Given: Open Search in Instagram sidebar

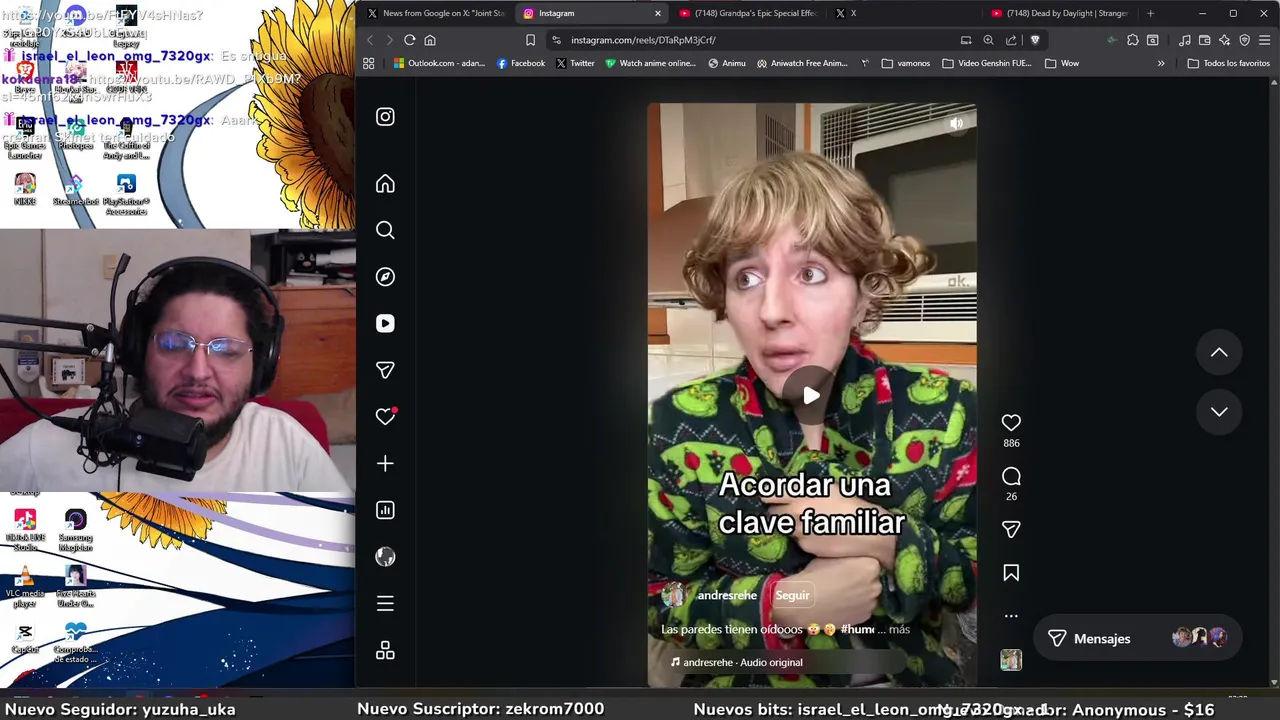Looking at the screenshot, I should (385, 230).
